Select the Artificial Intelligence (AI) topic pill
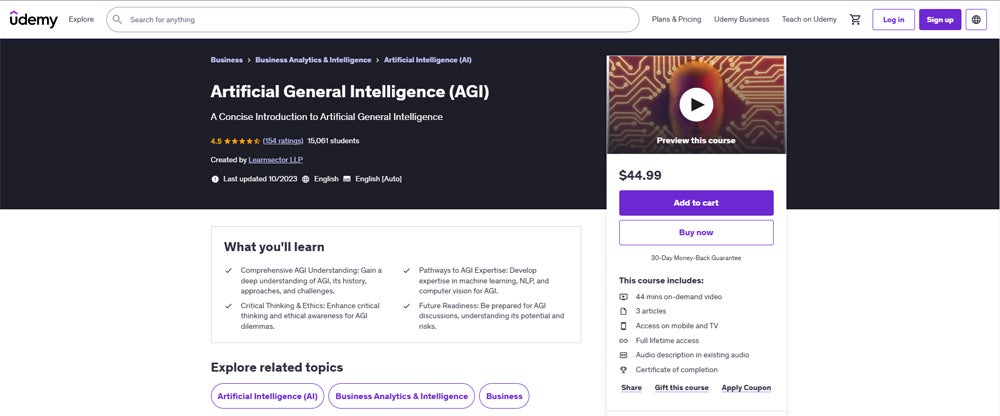 point(267,396)
